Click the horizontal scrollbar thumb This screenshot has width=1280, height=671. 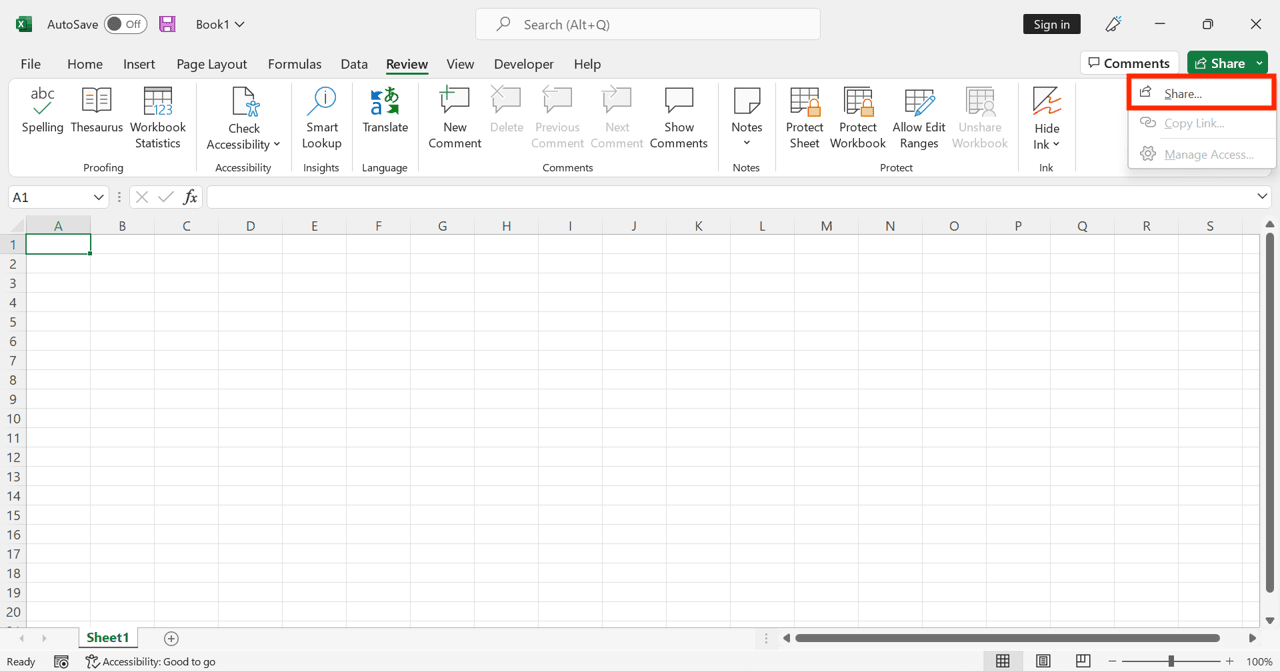pyautogui.click(x=1007, y=638)
